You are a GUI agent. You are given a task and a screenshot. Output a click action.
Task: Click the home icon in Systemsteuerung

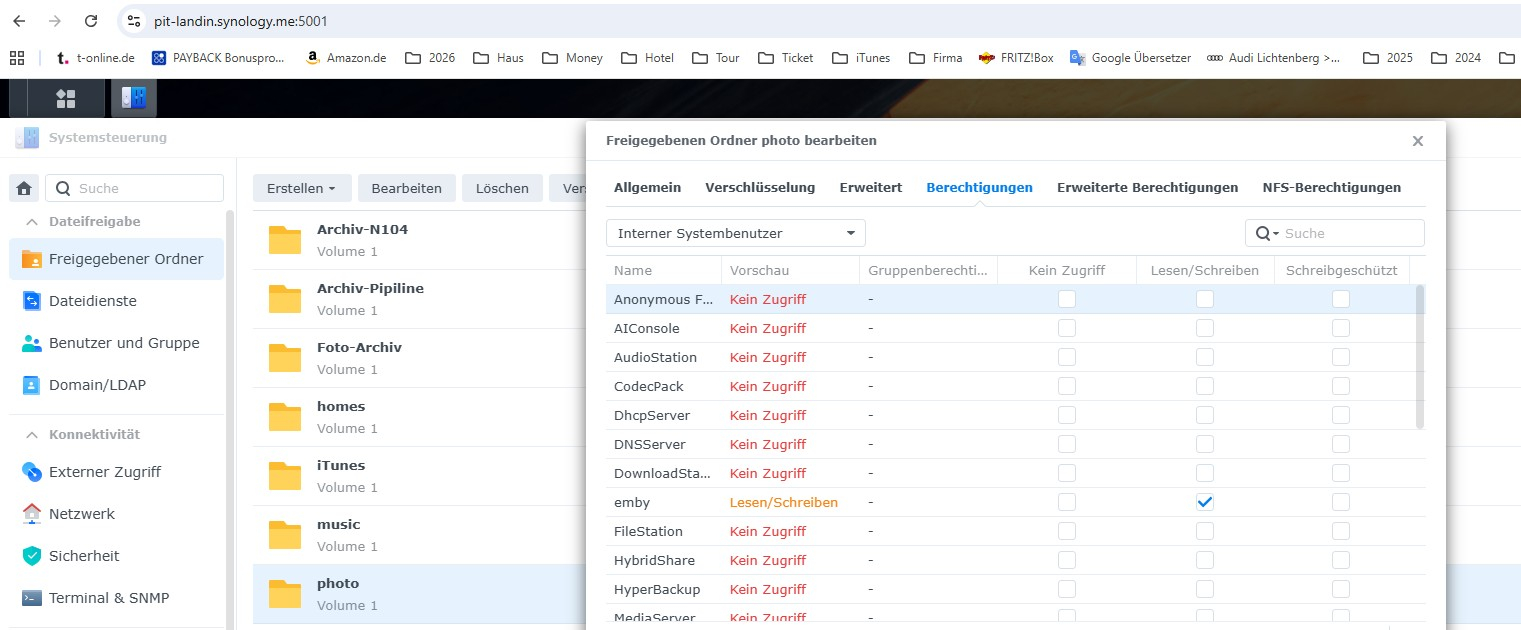[24, 188]
